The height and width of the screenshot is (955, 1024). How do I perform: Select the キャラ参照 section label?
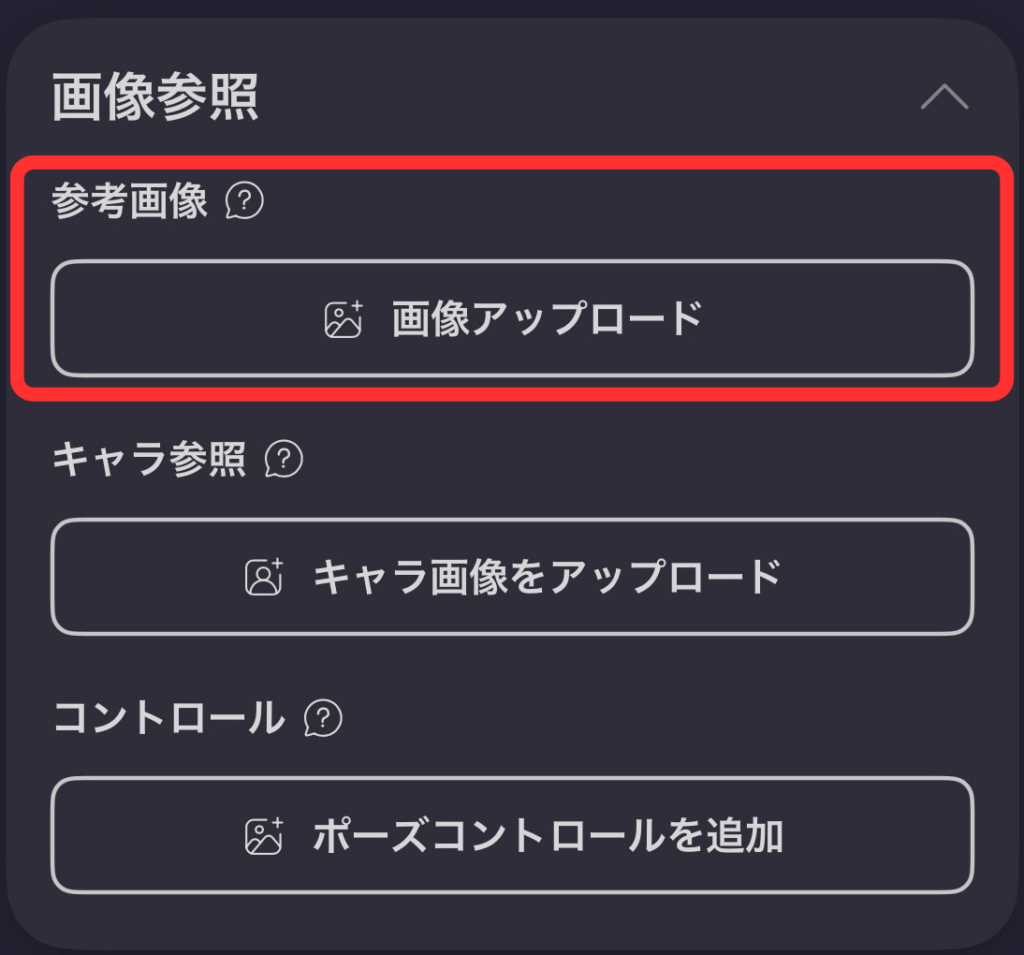pos(149,460)
